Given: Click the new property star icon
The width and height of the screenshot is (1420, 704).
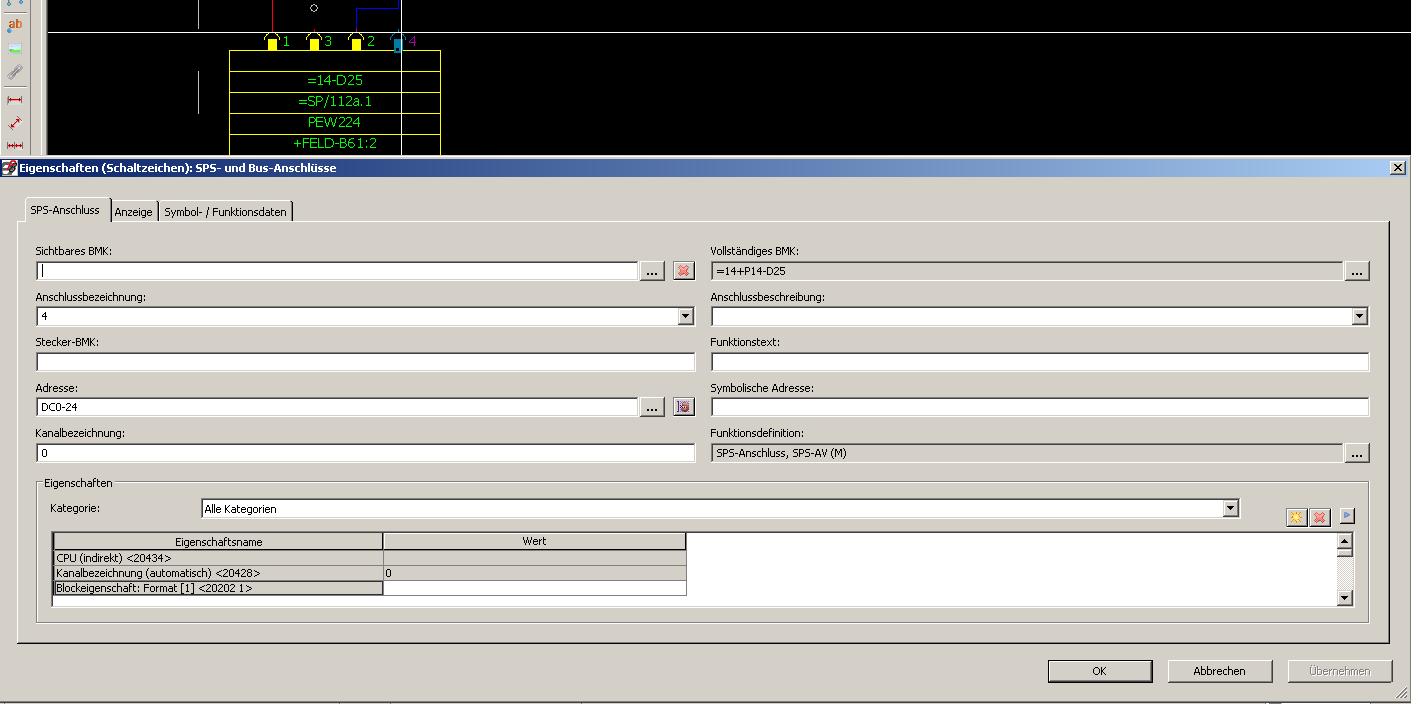Looking at the screenshot, I should point(1296,517).
